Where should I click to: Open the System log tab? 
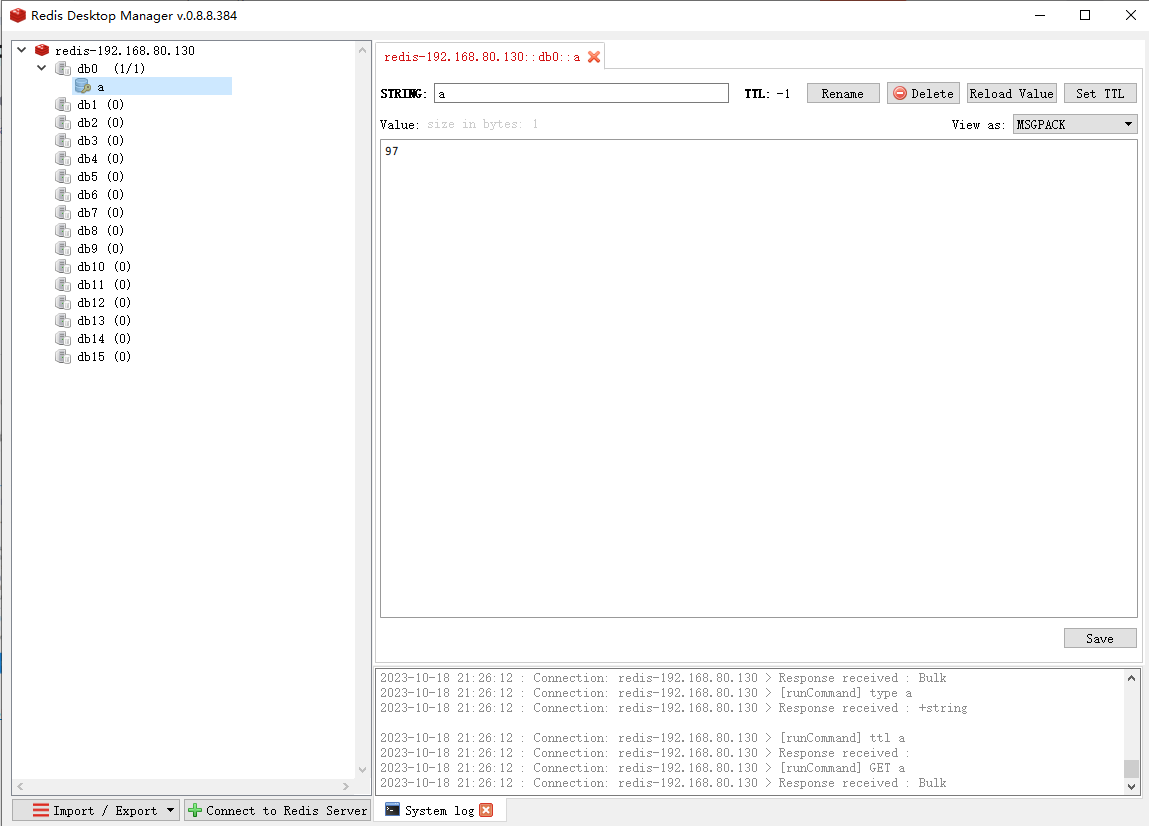(x=440, y=810)
